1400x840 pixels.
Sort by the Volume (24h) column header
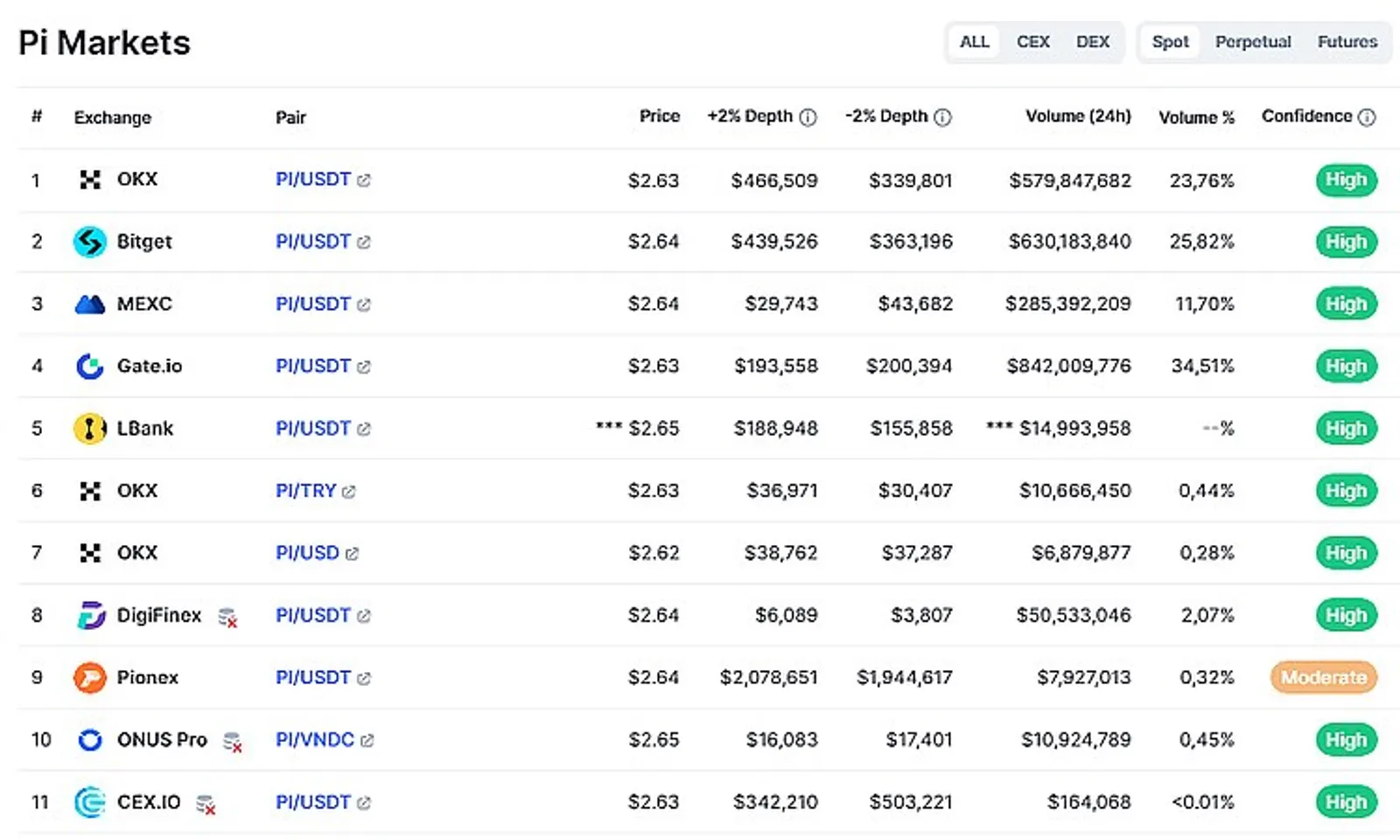1078,116
